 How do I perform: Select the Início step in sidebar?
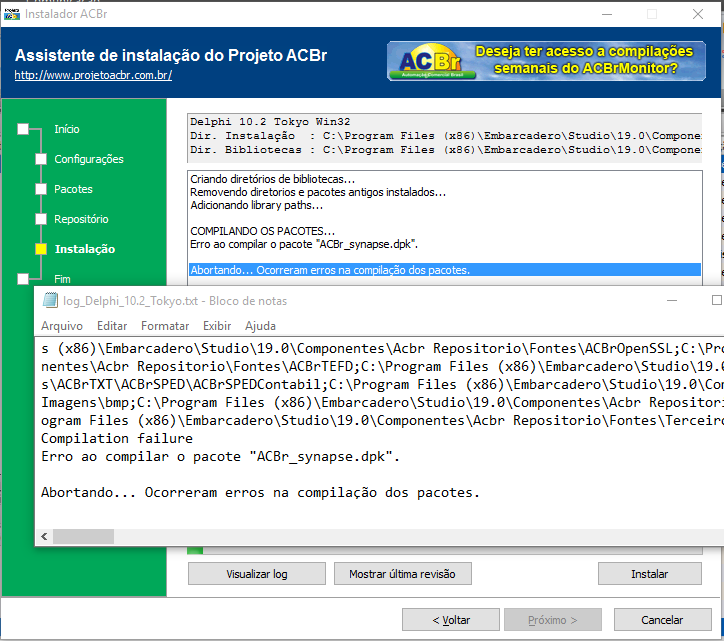[x=66, y=129]
